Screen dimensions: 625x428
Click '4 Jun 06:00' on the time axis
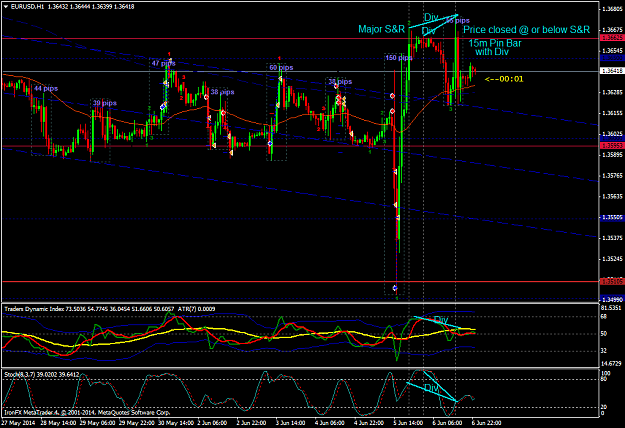coord(330,423)
